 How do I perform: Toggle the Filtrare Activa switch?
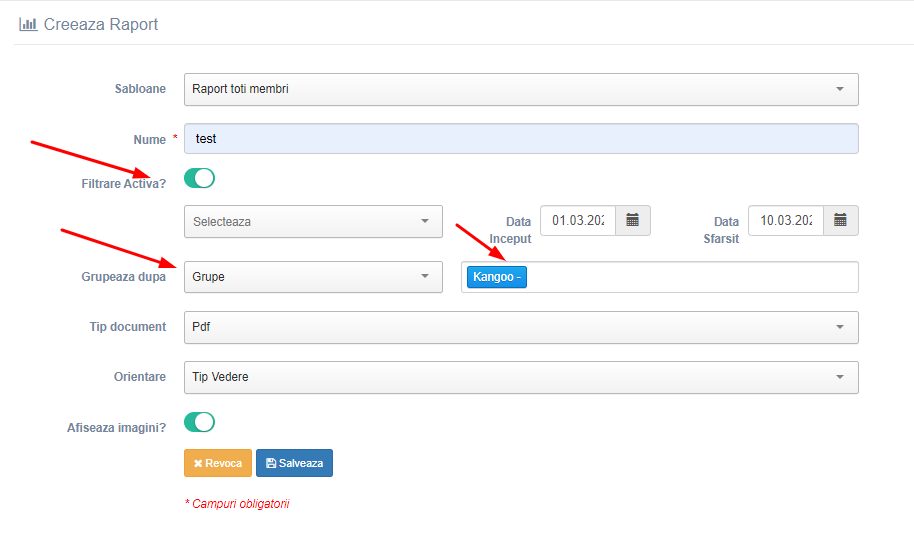[x=199, y=178]
